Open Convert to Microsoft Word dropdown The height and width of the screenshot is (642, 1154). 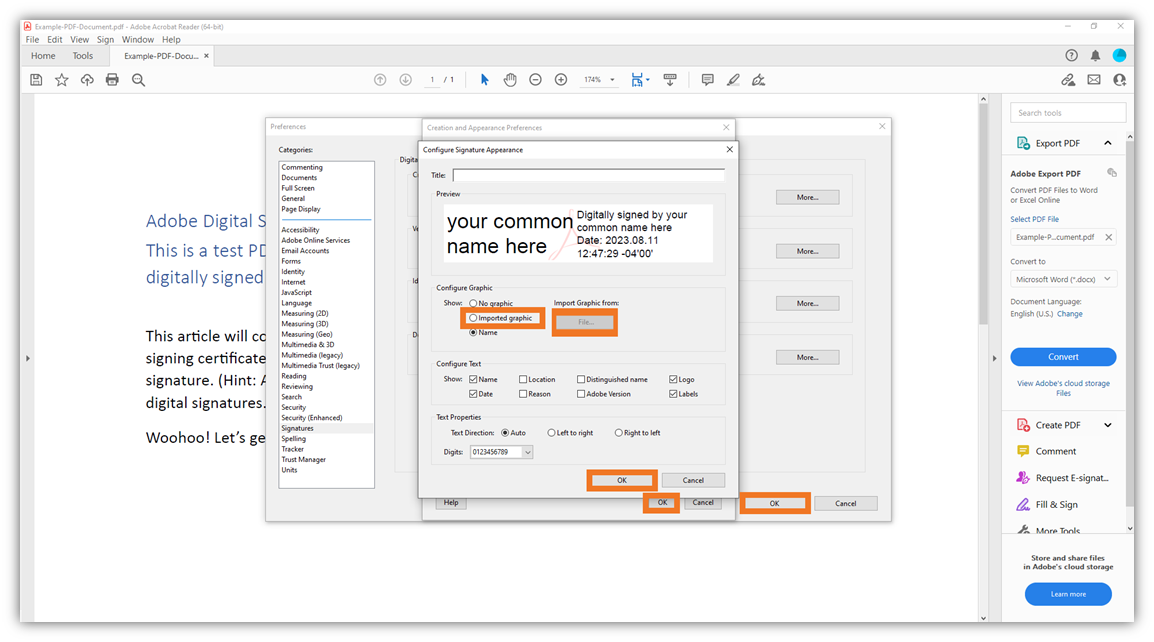pos(1063,279)
